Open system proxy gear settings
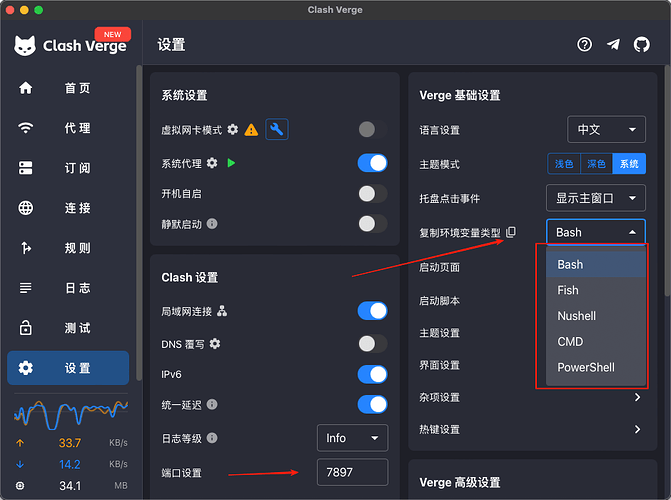Image resolution: width=671 pixels, height=500 pixels. coord(212,163)
